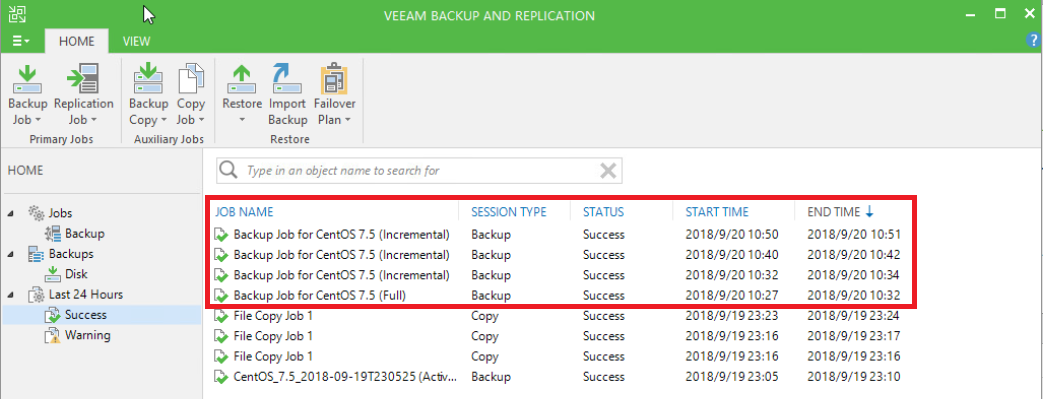Click end time 2018/9/19 23:24

point(853,316)
